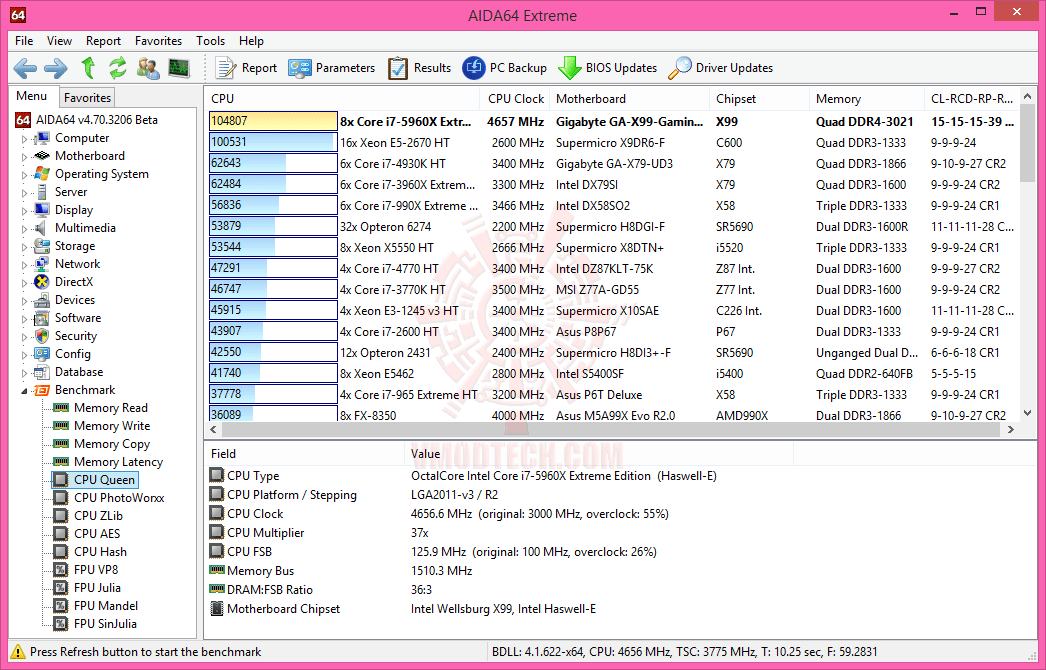The image size is (1046, 670).
Task: Select the Memory Read benchmark
Action: pyautogui.click(x=111, y=408)
